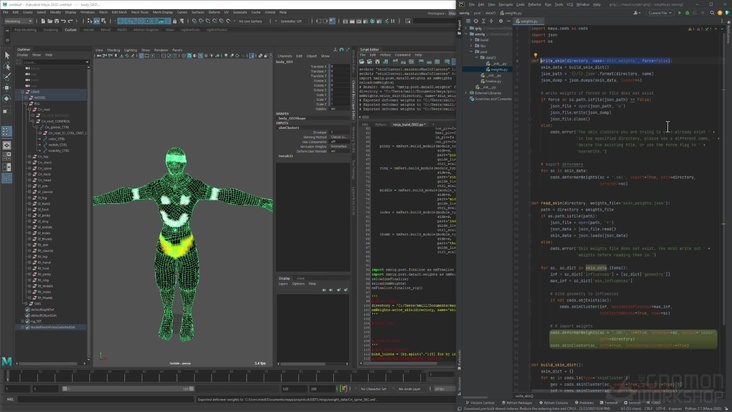Select the Move tool icon in toolbox
Screen dimensions: 732x412
(7, 88)
